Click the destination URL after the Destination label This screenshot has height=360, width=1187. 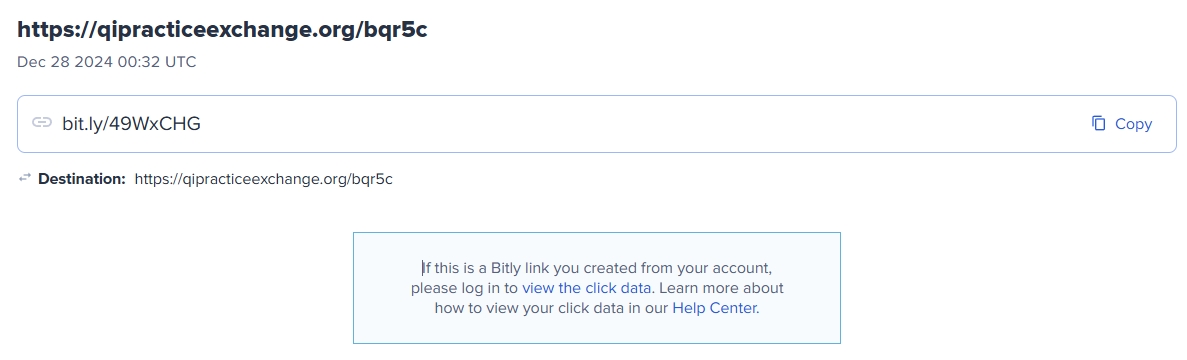point(263,179)
